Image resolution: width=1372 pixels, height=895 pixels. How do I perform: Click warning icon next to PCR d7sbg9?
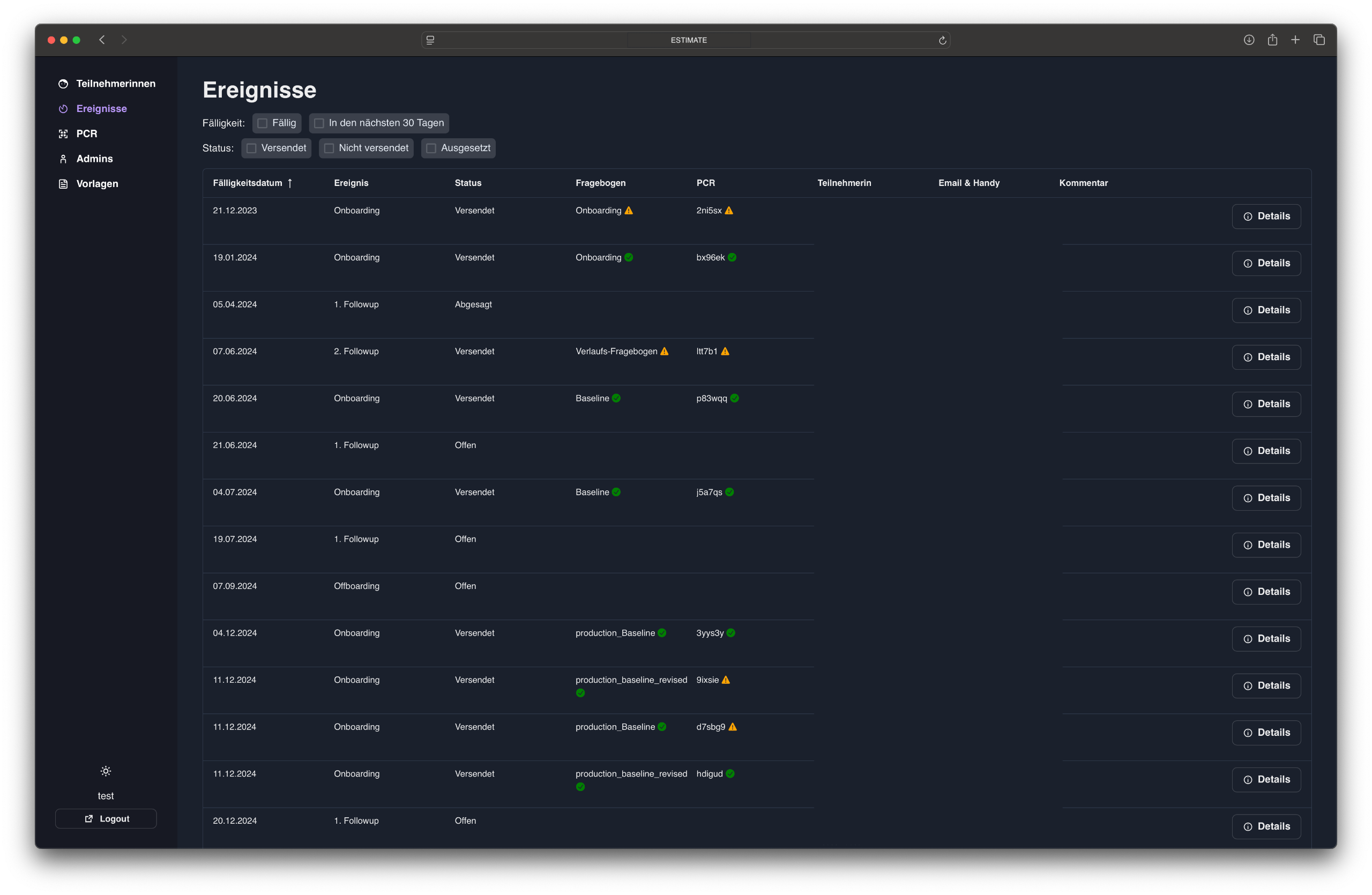coord(733,727)
